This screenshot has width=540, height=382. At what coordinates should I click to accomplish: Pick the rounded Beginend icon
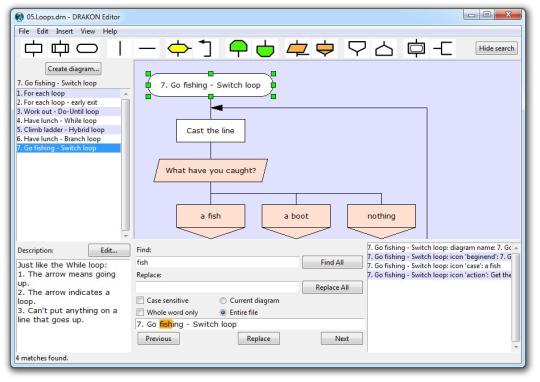click(x=87, y=48)
